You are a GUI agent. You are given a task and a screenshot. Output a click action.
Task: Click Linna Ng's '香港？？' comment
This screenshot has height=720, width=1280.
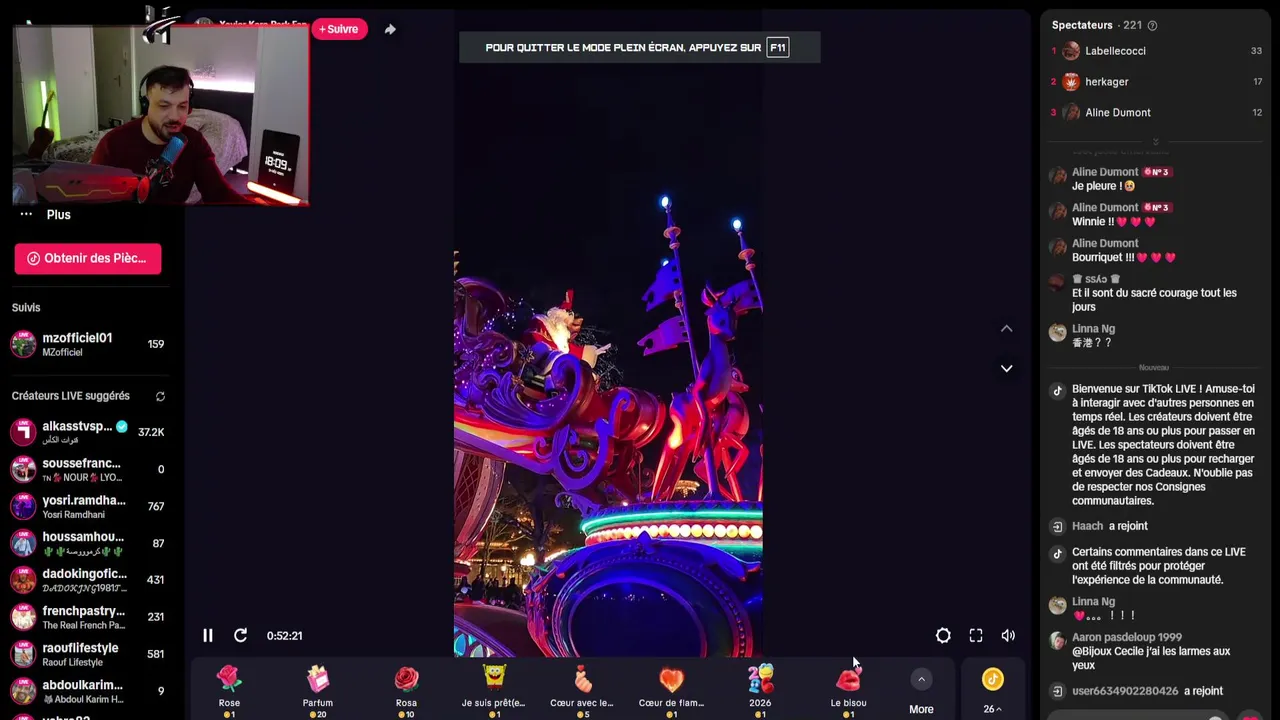[x=1091, y=343]
